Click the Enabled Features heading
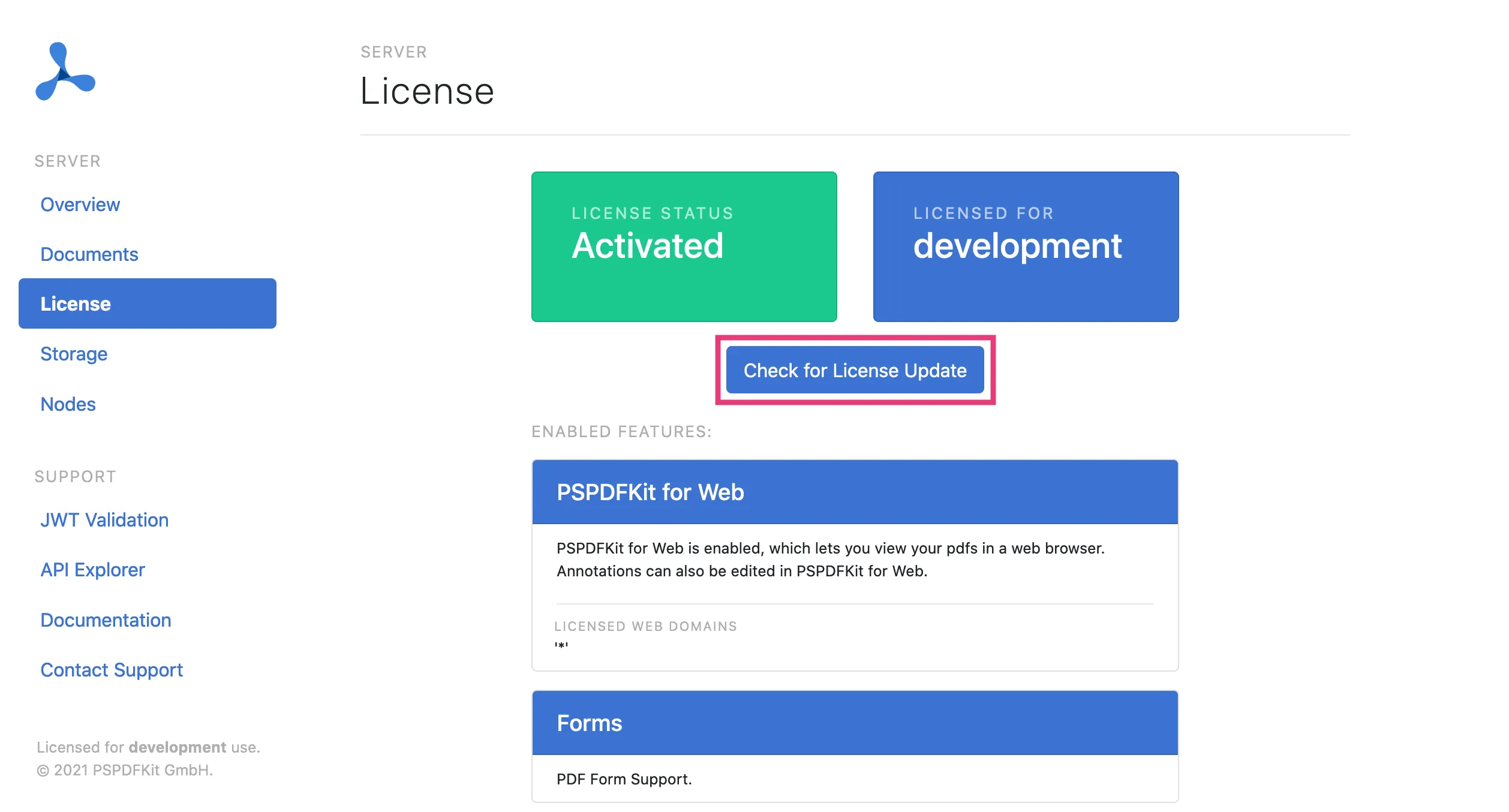 621,432
